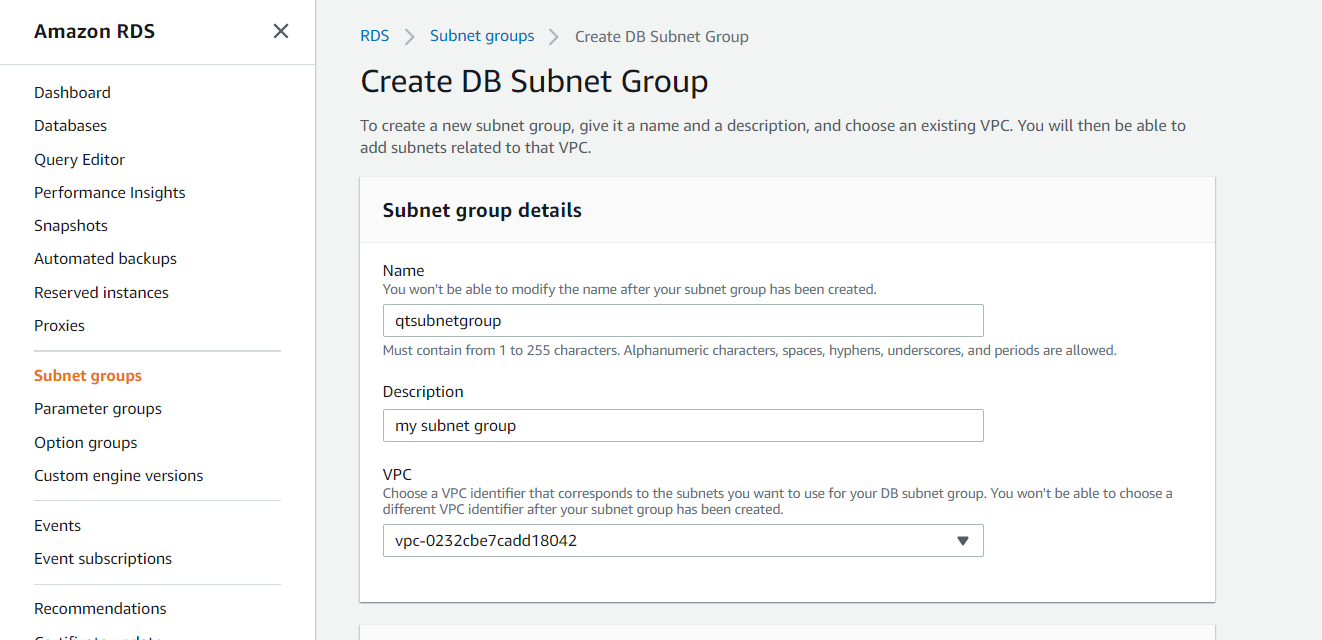Open the Events page
1322x640 pixels.
coord(57,525)
